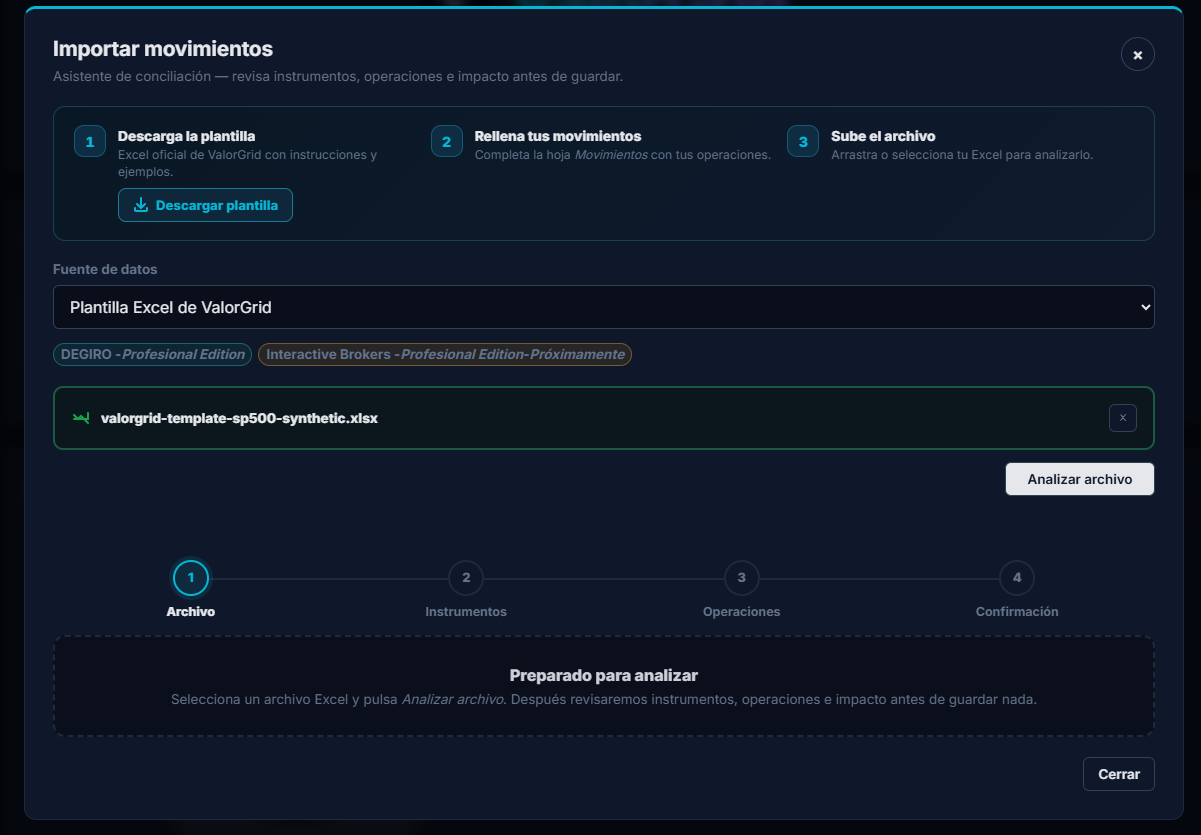
Task: Click the Importar movimientos title
Action: (163, 48)
